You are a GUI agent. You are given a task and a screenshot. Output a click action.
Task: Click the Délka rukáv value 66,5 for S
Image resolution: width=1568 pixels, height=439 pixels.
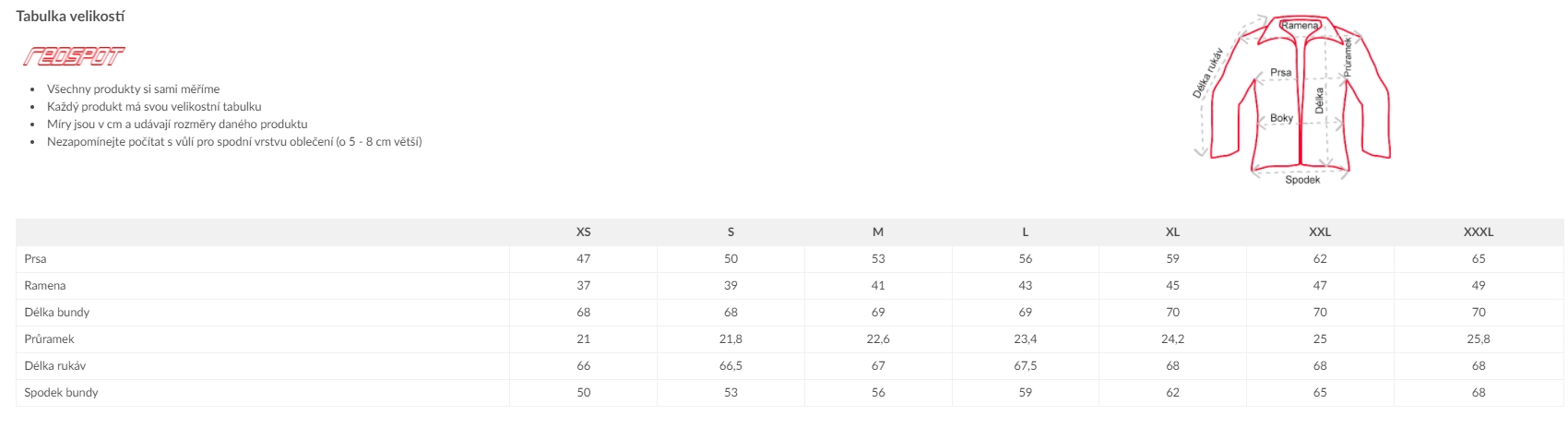click(x=731, y=366)
